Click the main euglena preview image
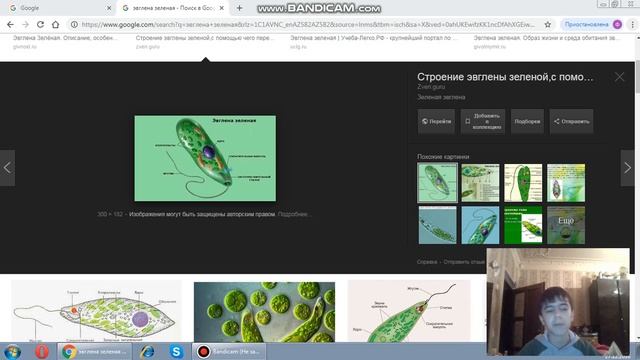 point(205,158)
